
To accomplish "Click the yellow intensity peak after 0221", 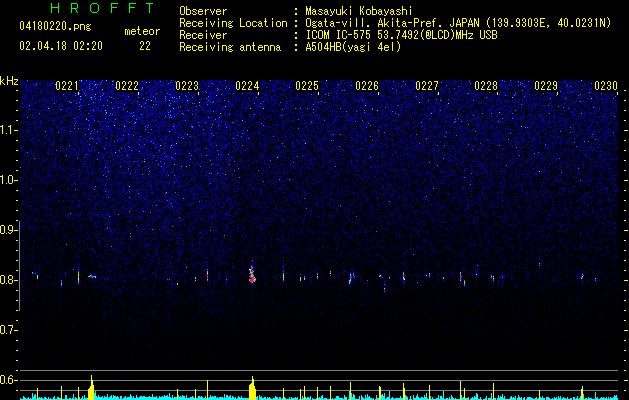I will pos(91,388).
